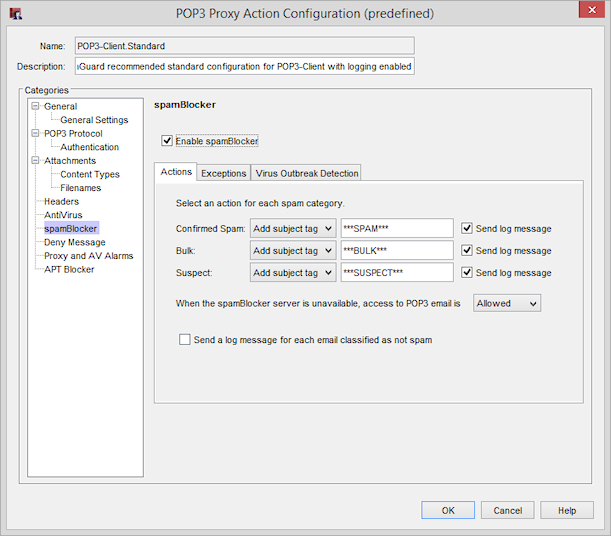Open the Bulk action dropdown

tap(292, 250)
